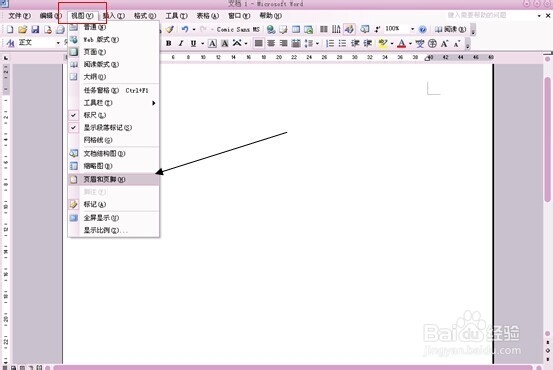Click the Open folder icon
Screen dimensions: 553x370
pyautogui.click(x=23, y=30)
